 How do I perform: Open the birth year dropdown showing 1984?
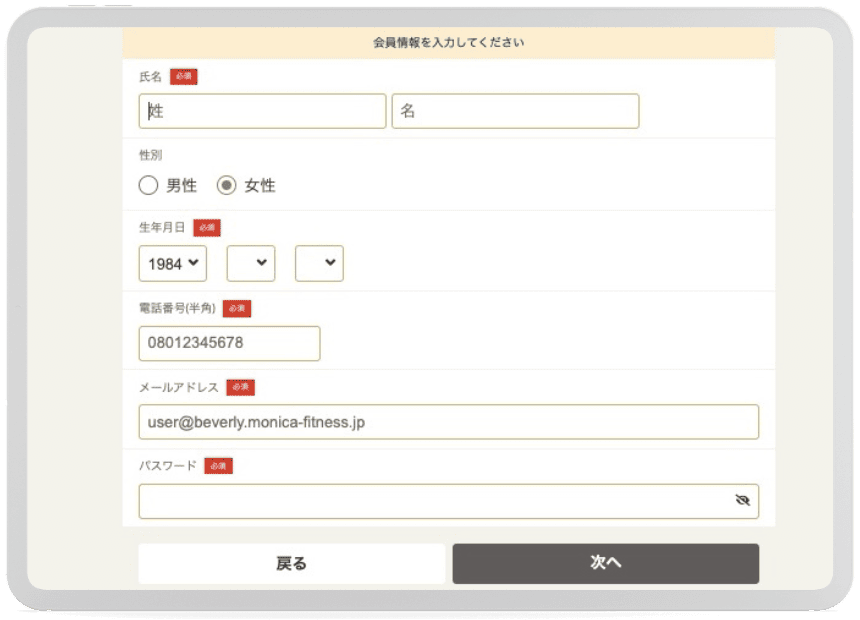(x=173, y=264)
